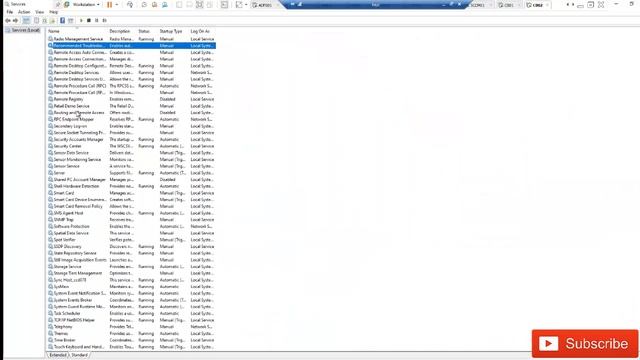Image resolution: width=640 pixels, height=360 pixels.
Task: Click the VMware console view icon
Action: [224, 5]
